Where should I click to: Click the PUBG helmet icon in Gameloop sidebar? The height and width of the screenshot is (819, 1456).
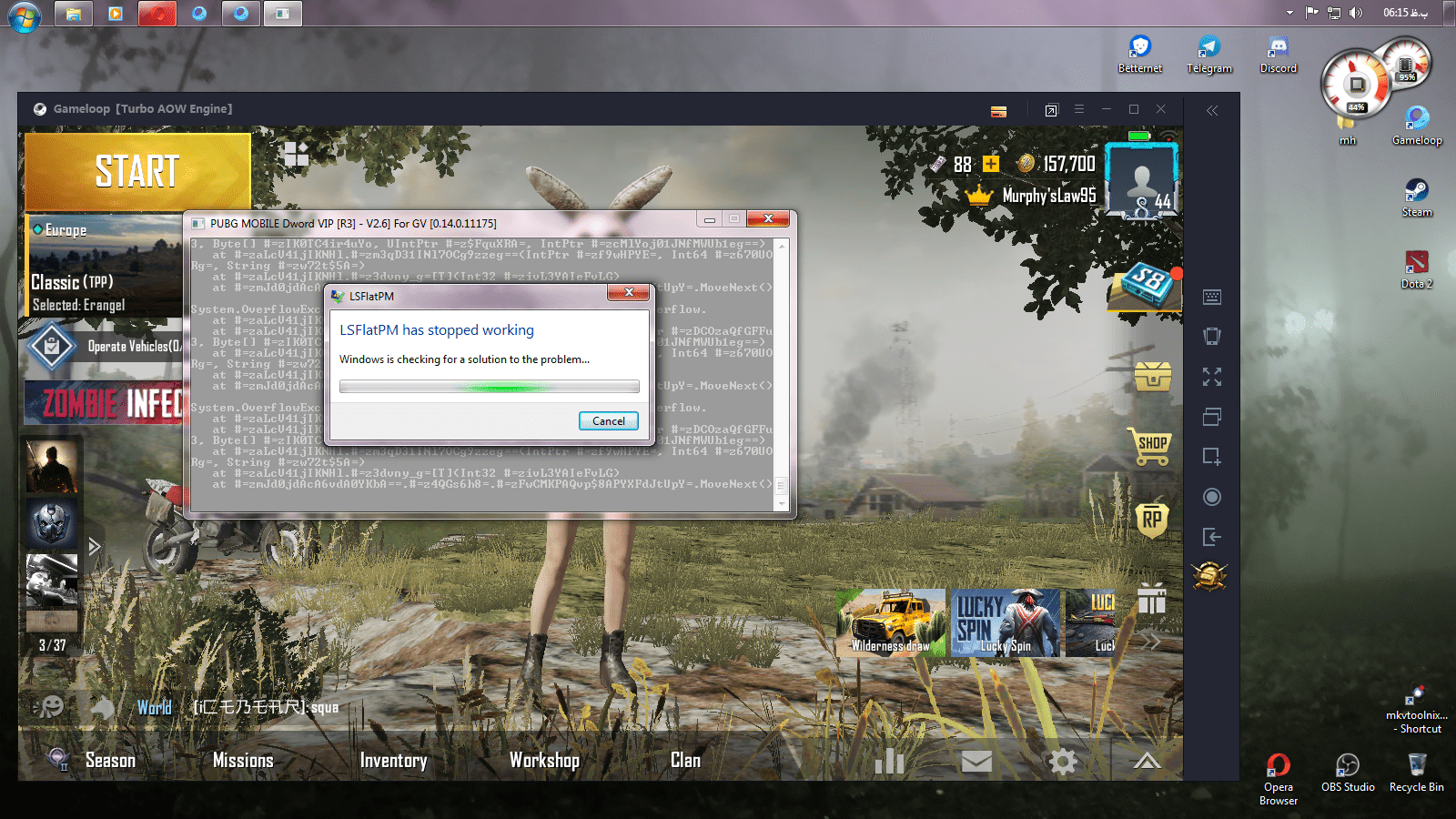1210,575
